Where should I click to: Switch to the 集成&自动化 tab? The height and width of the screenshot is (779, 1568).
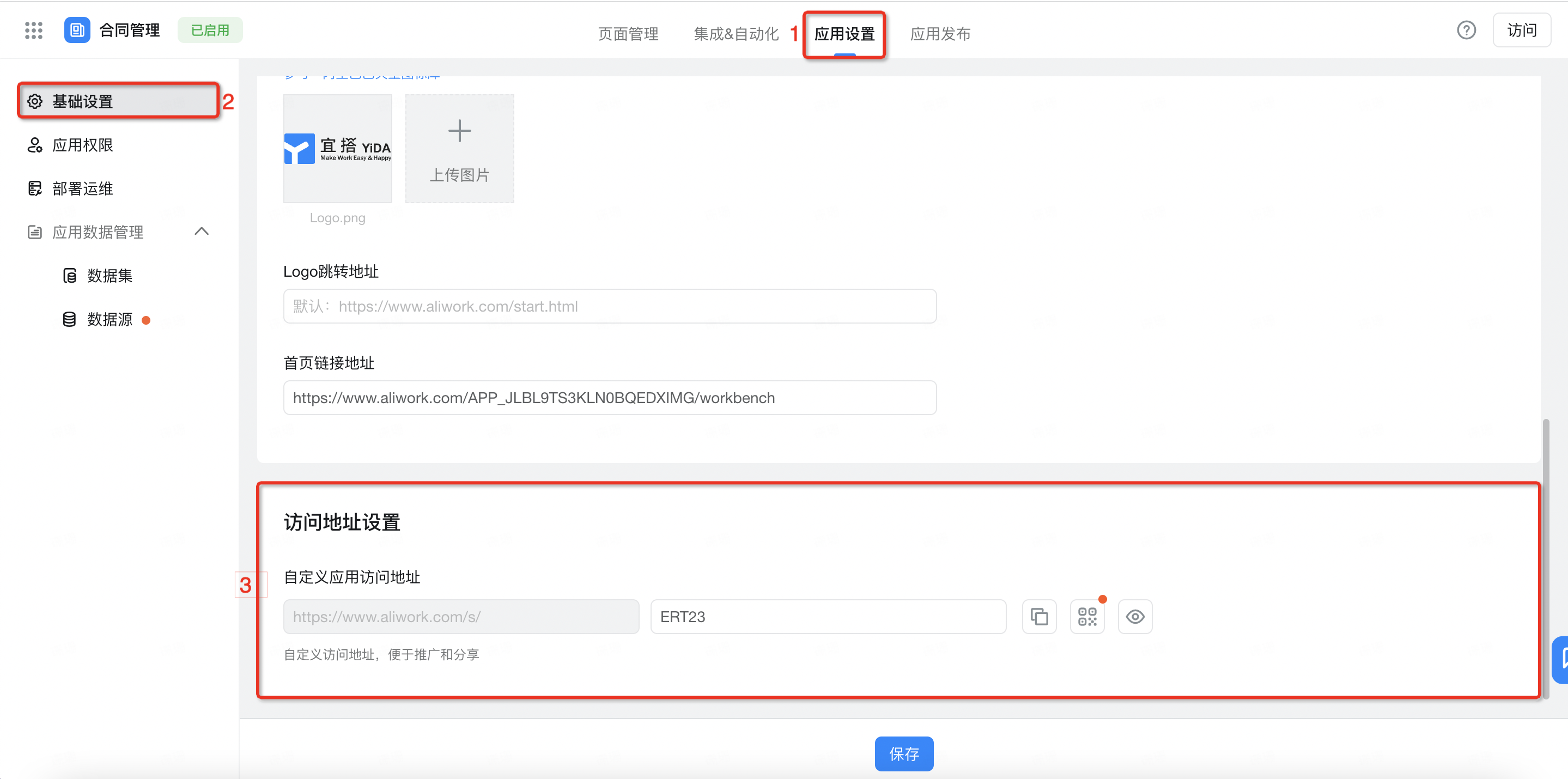pos(736,34)
